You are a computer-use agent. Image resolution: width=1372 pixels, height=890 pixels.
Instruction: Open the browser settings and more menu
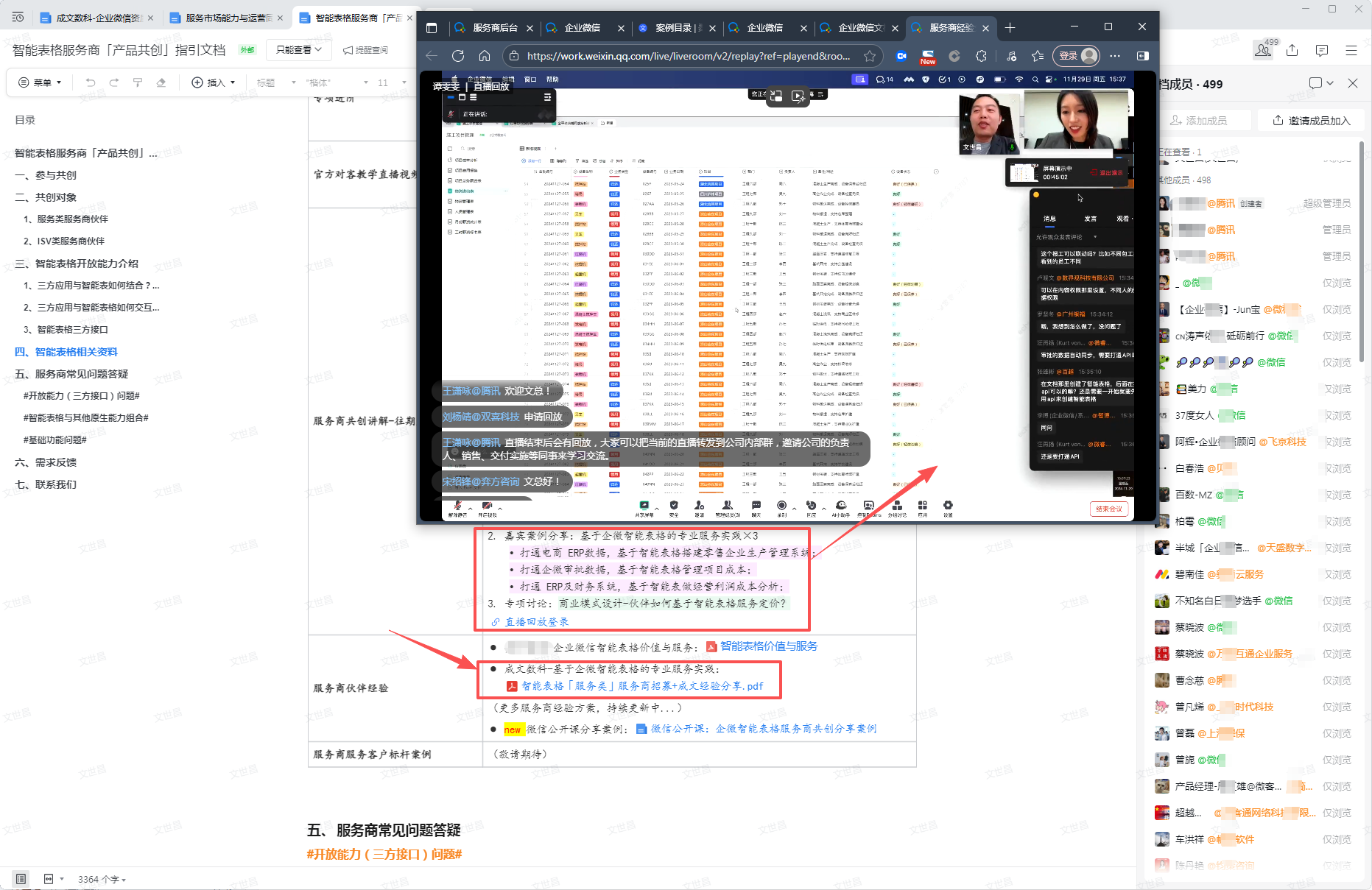click(x=1115, y=56)
